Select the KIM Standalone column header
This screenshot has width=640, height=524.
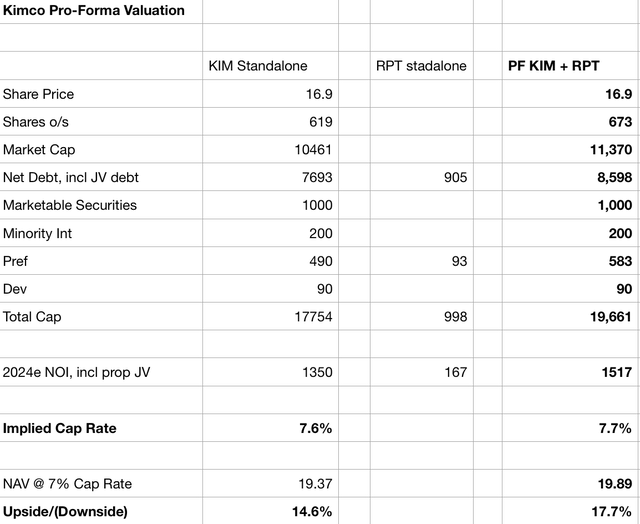258,66
